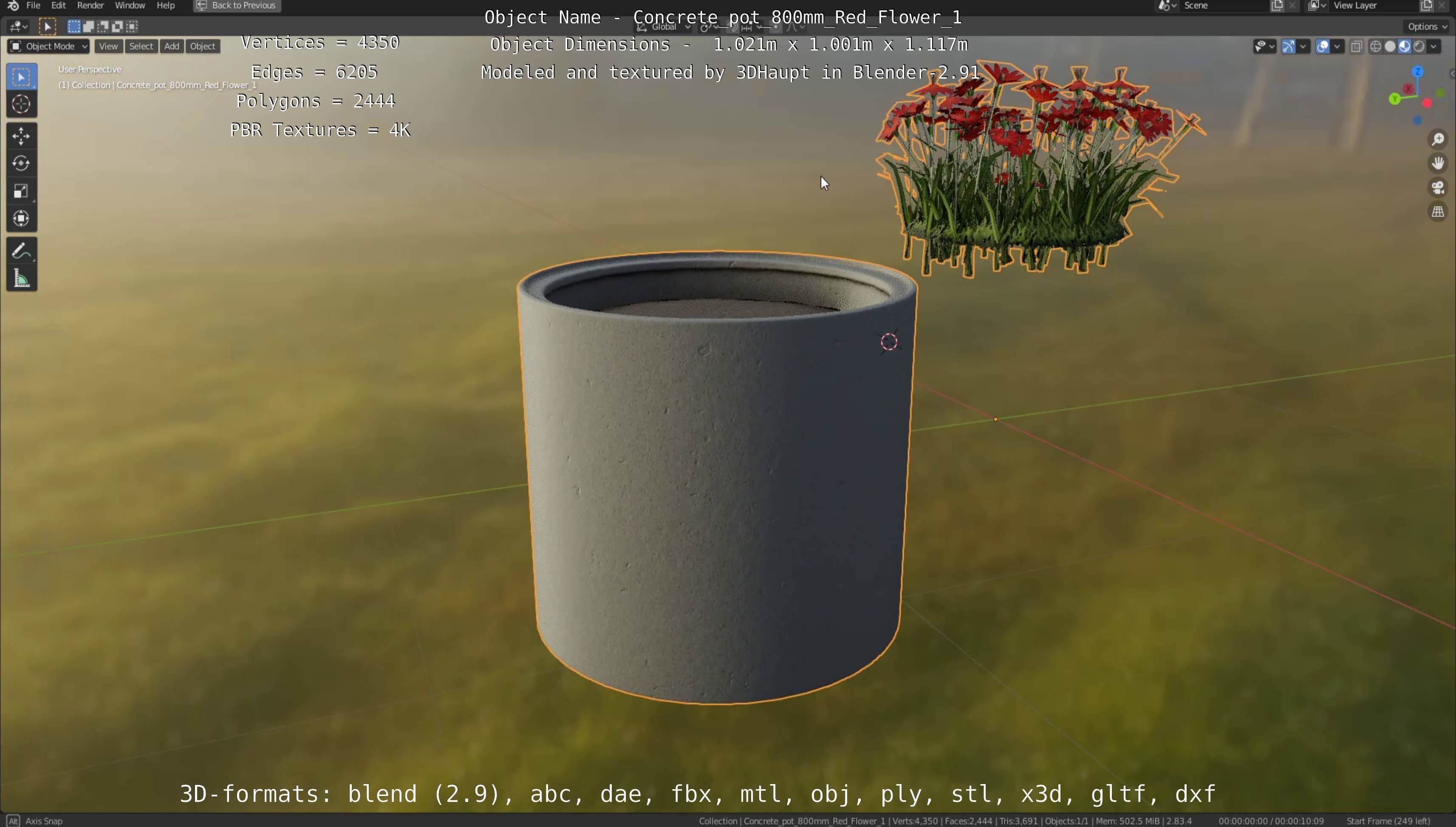Open the Window menu
The width and height of the screenshot is (1456, 827).
click(130, 6)
